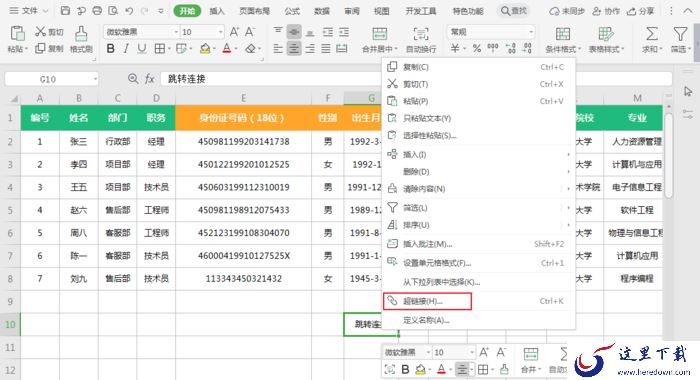700x380 pixels.
Task: Expand Insert (插入) submenu in context menu
Action: click(x=478, y=155)
